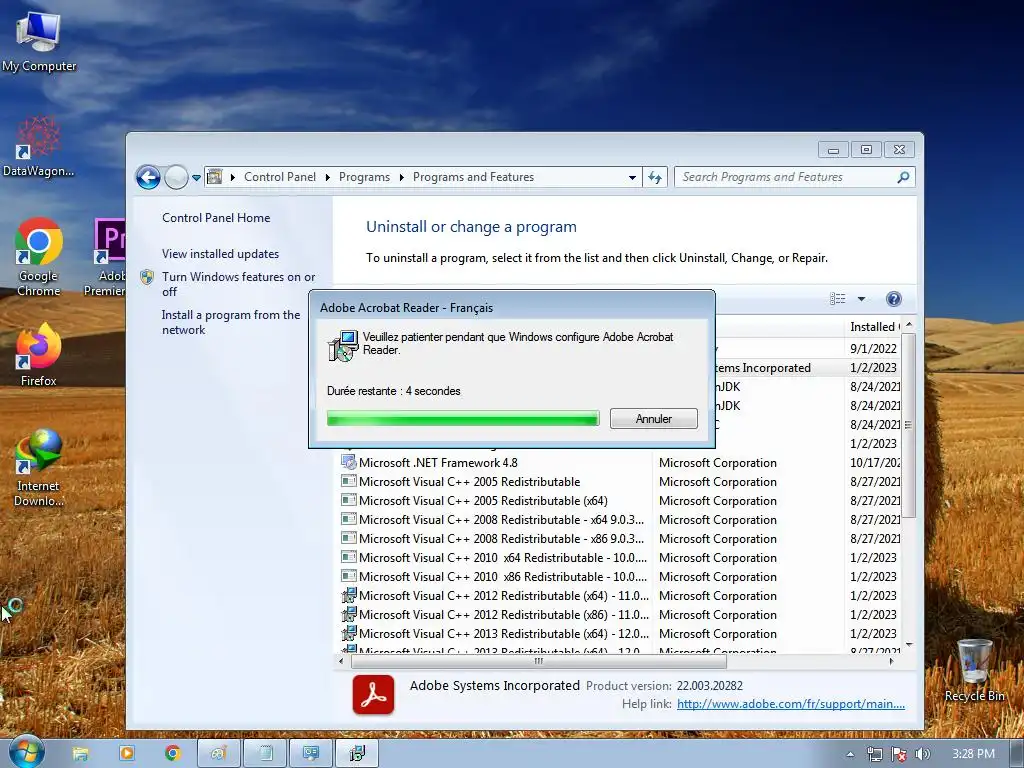Open Turn Windows features on or off
The width and height of the screenshot is (1024, 768).
pos(238,284)
